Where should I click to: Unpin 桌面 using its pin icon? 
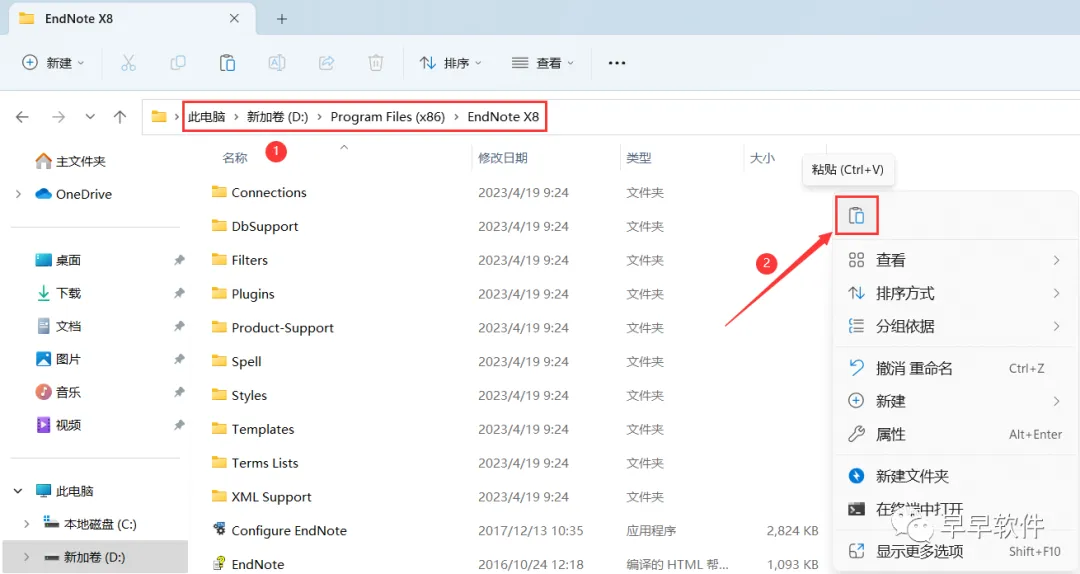click(x=179, y=260)
